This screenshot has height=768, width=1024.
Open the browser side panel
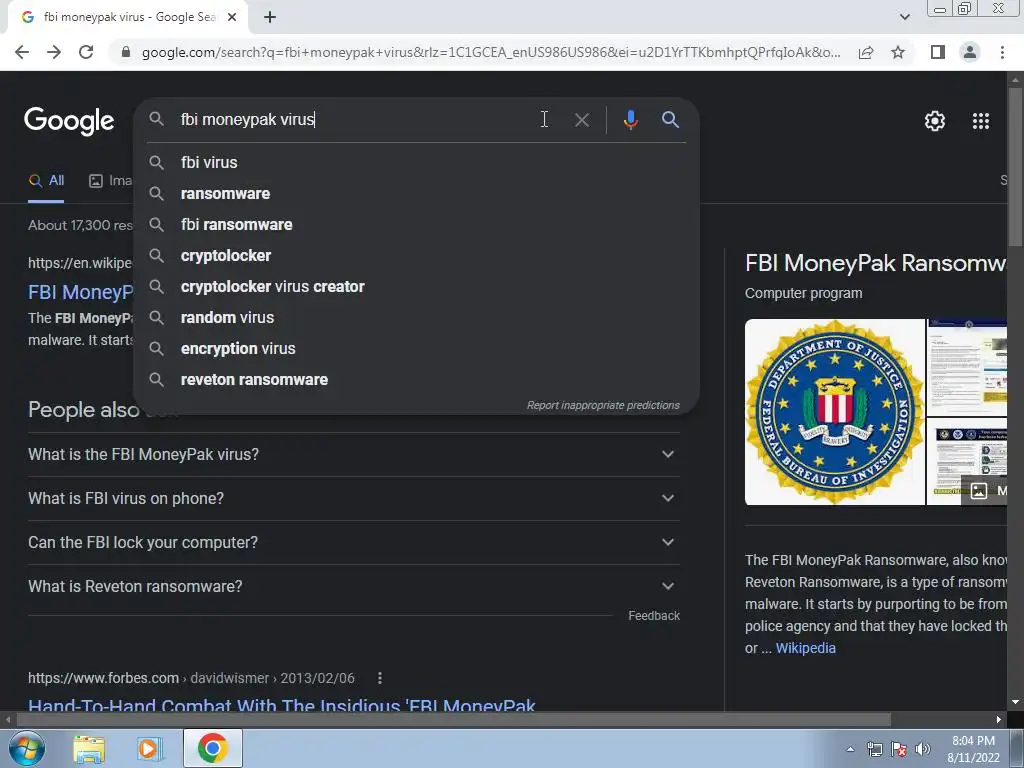click(x=938, y=52)
